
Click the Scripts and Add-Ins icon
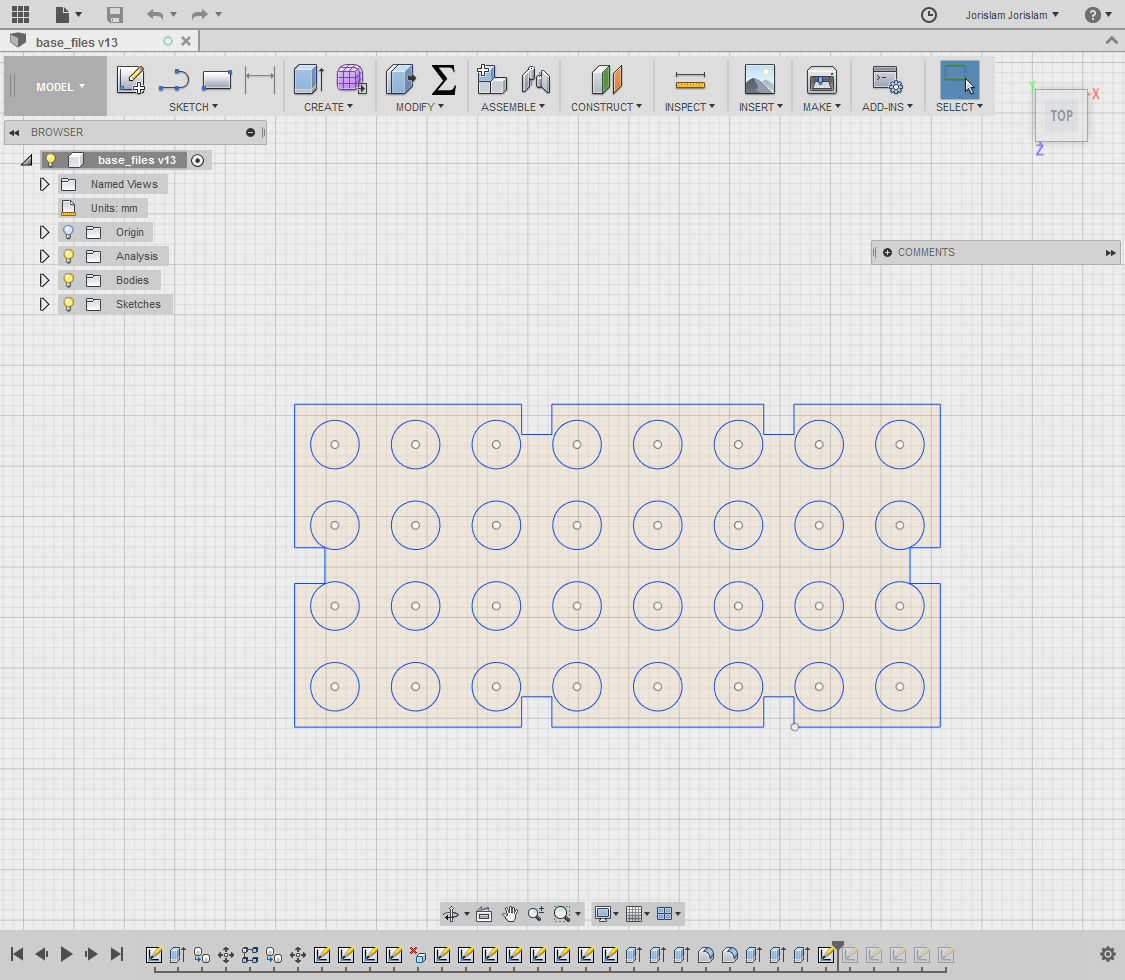coord(888,80)
